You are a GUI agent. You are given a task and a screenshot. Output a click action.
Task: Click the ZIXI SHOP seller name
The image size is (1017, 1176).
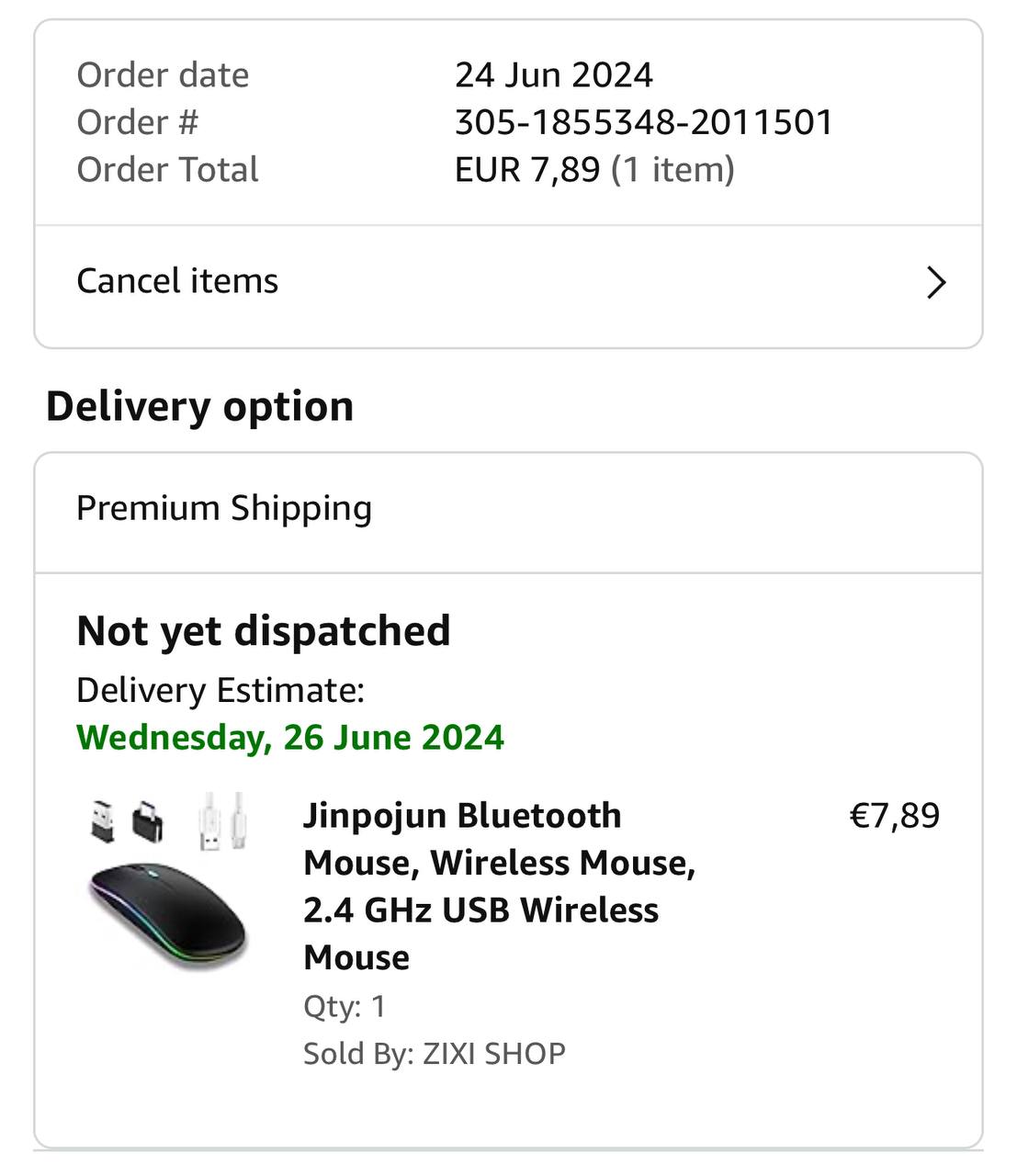(493, 1053)
